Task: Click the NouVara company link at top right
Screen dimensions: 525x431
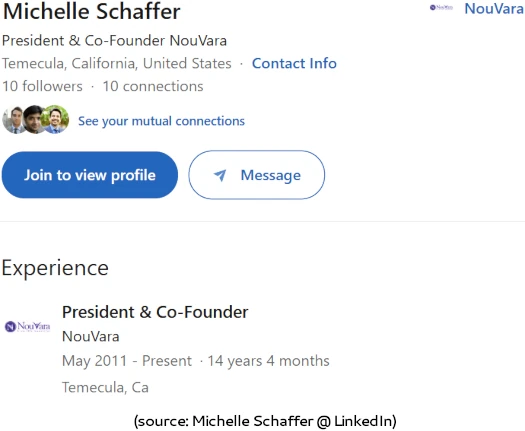Action: [494, 9]
